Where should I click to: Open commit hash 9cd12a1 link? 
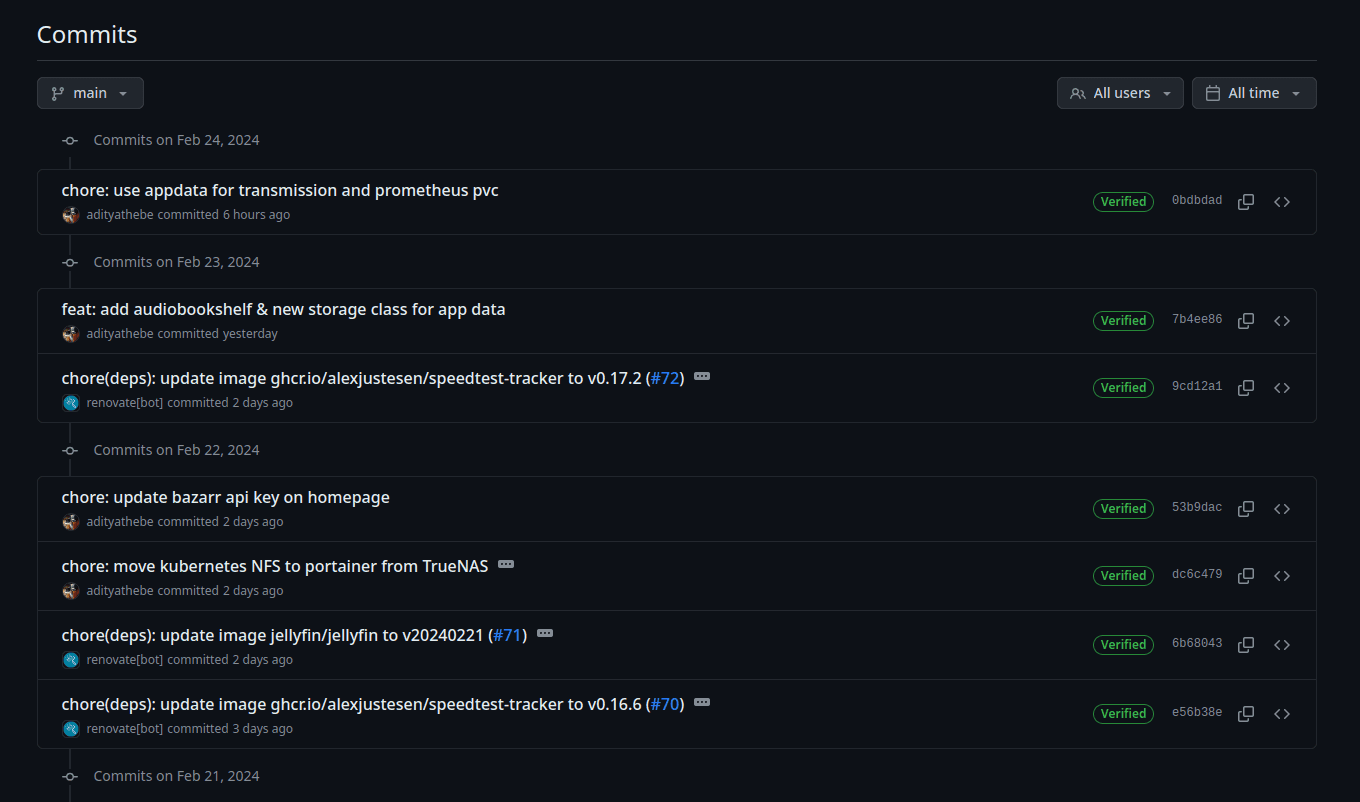[1197, 387]
